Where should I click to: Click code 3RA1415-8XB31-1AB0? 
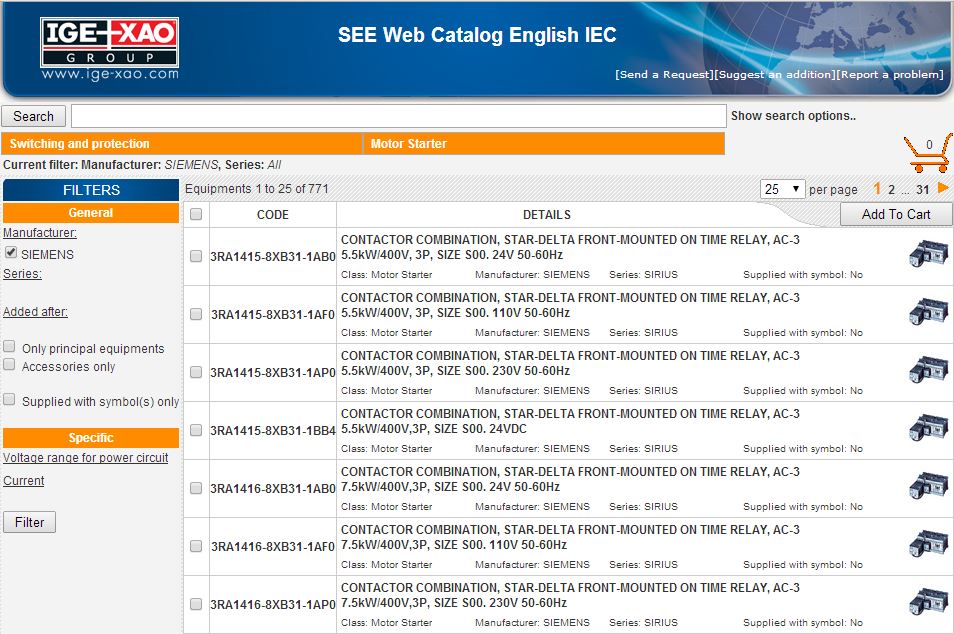[x=273, y=257]
